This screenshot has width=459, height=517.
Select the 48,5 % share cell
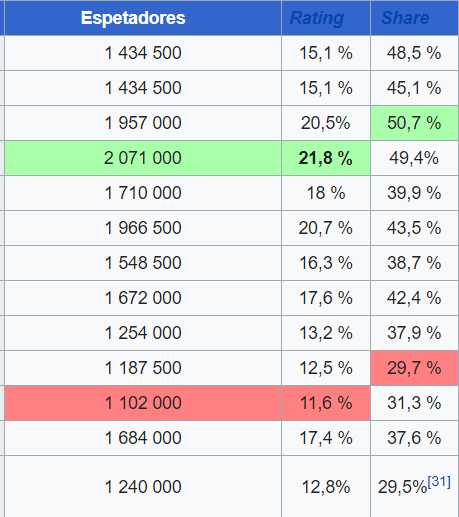[415, 53]
